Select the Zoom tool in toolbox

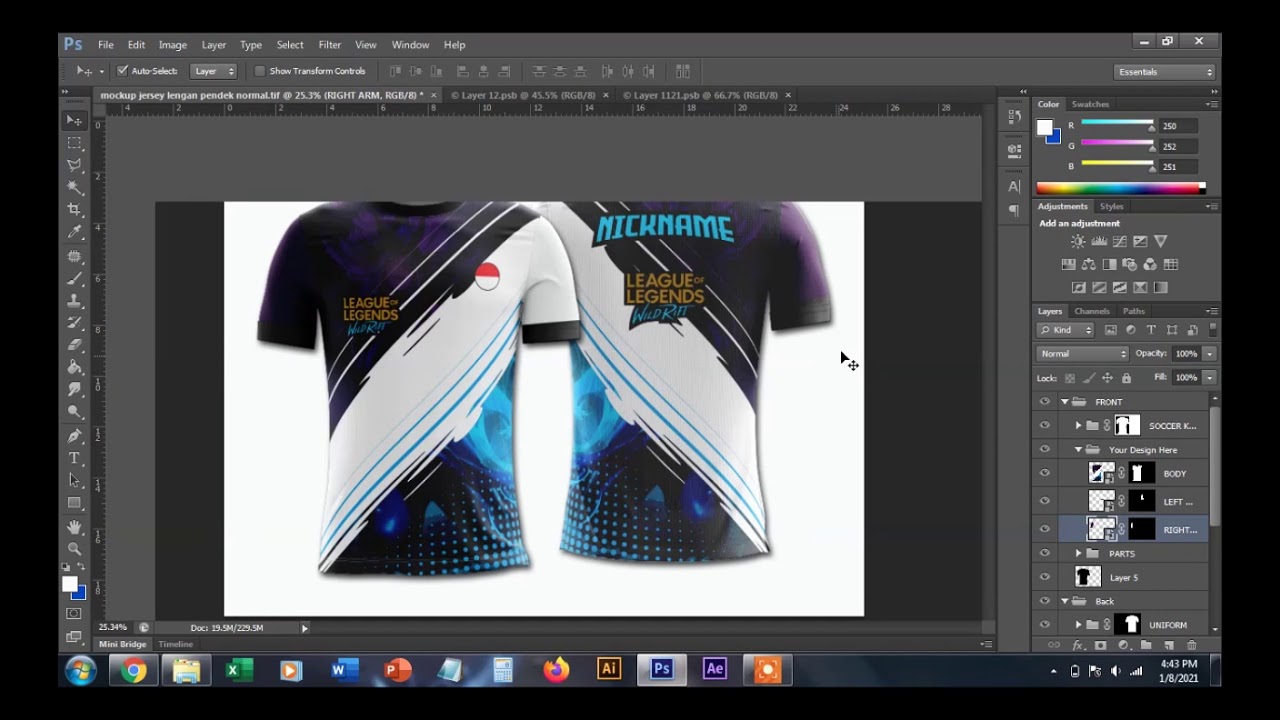coord(75,549)
